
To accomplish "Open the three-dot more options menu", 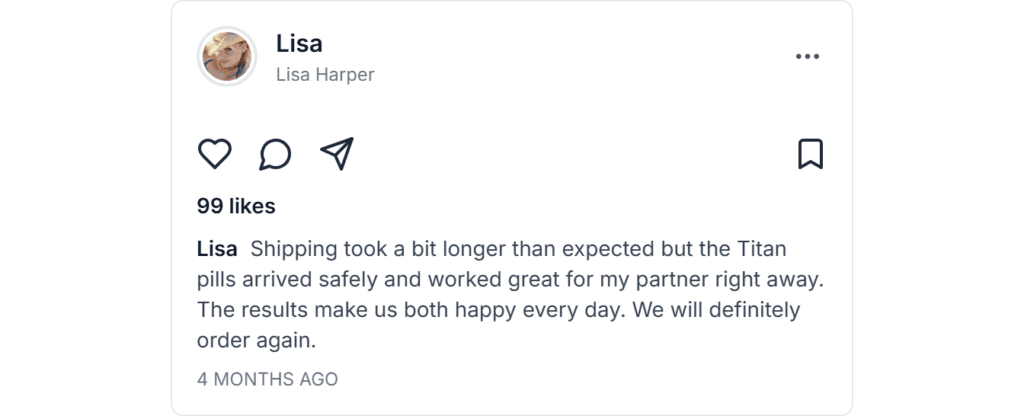I will click(807, 57).
